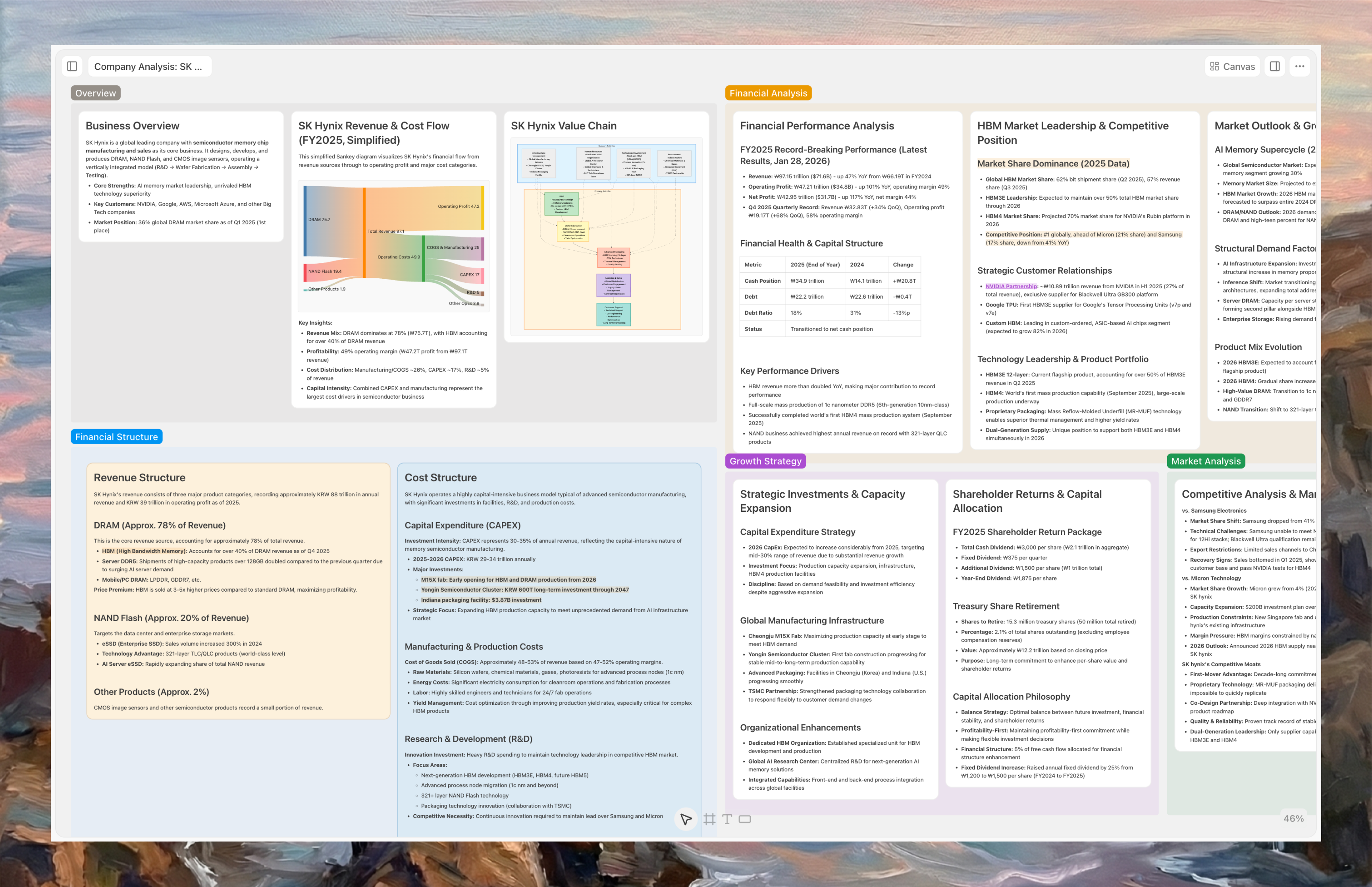Screen dimensions: 1372x887
Task: Toggle the left sidebar panel icon
Action: (x=72, y=66)
